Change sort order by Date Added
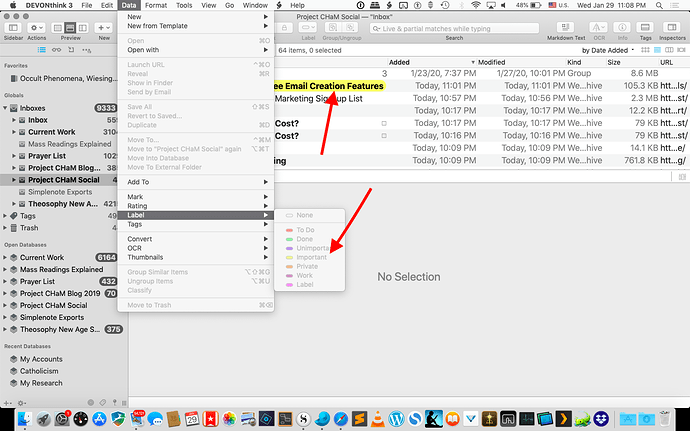The height and width of the screenshot is (431, 690). (x=608, y=50)
